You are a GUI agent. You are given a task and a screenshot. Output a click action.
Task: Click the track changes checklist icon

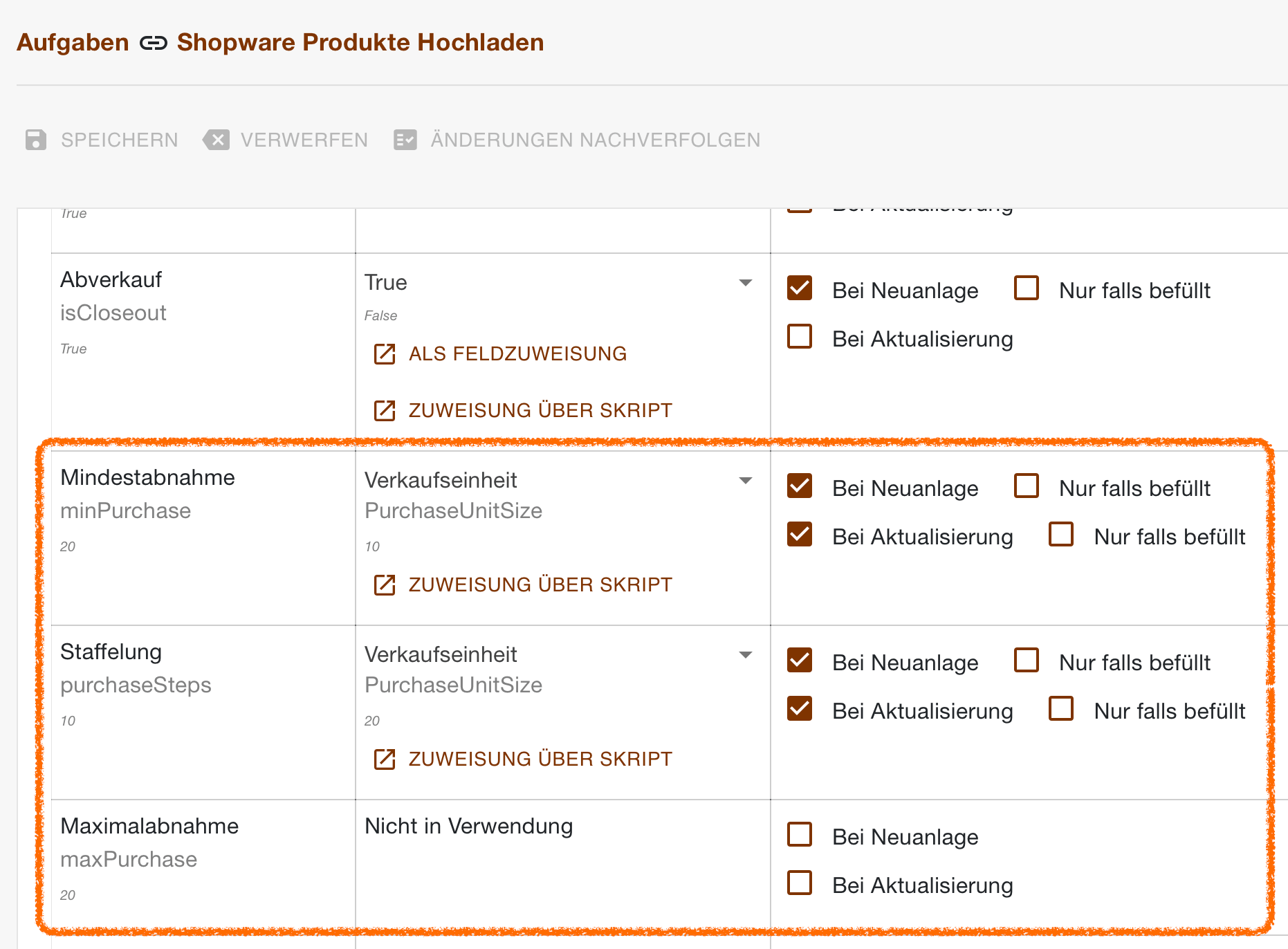pos(405,140)
